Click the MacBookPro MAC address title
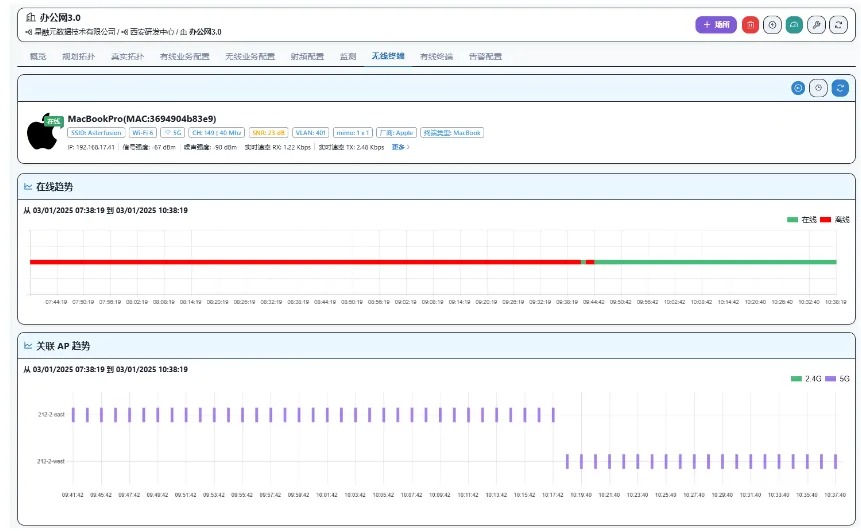Viewport: 861px width, 531px height. point(142,119)
